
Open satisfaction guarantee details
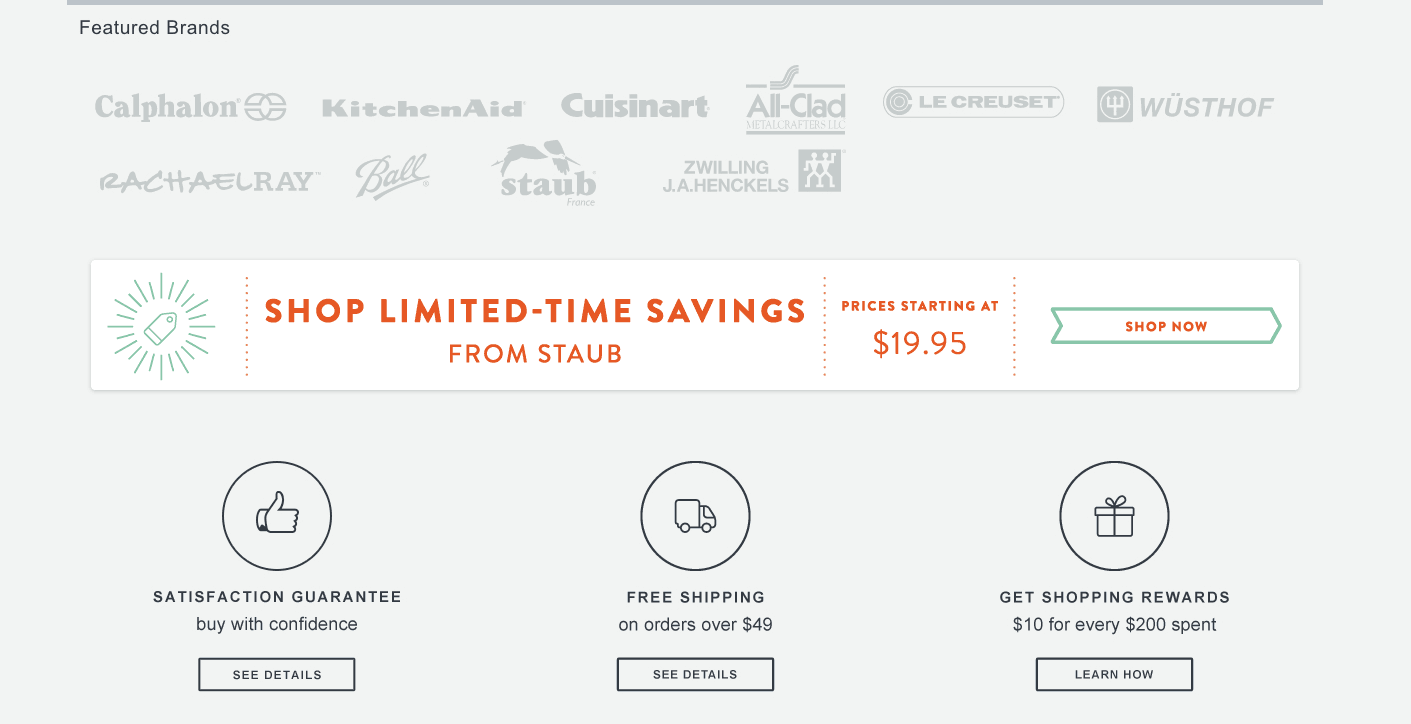pos(276,674)
